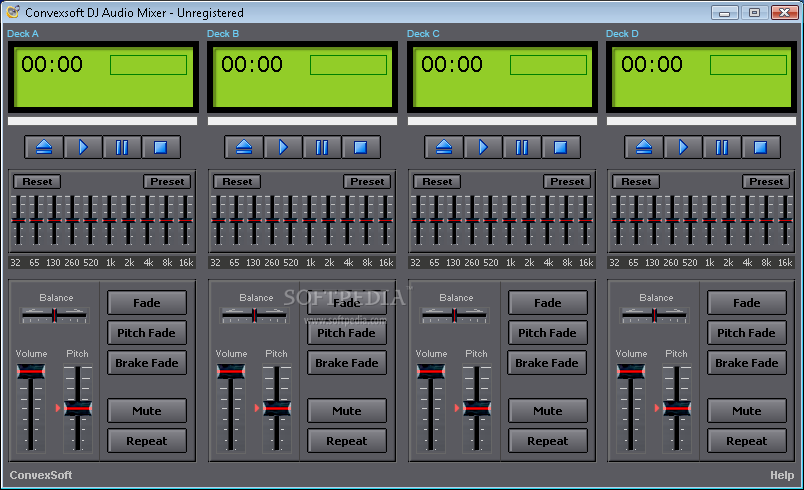Click the Deck A Volume fader
This screenshot has width=804, height=490.
(31, 408)
